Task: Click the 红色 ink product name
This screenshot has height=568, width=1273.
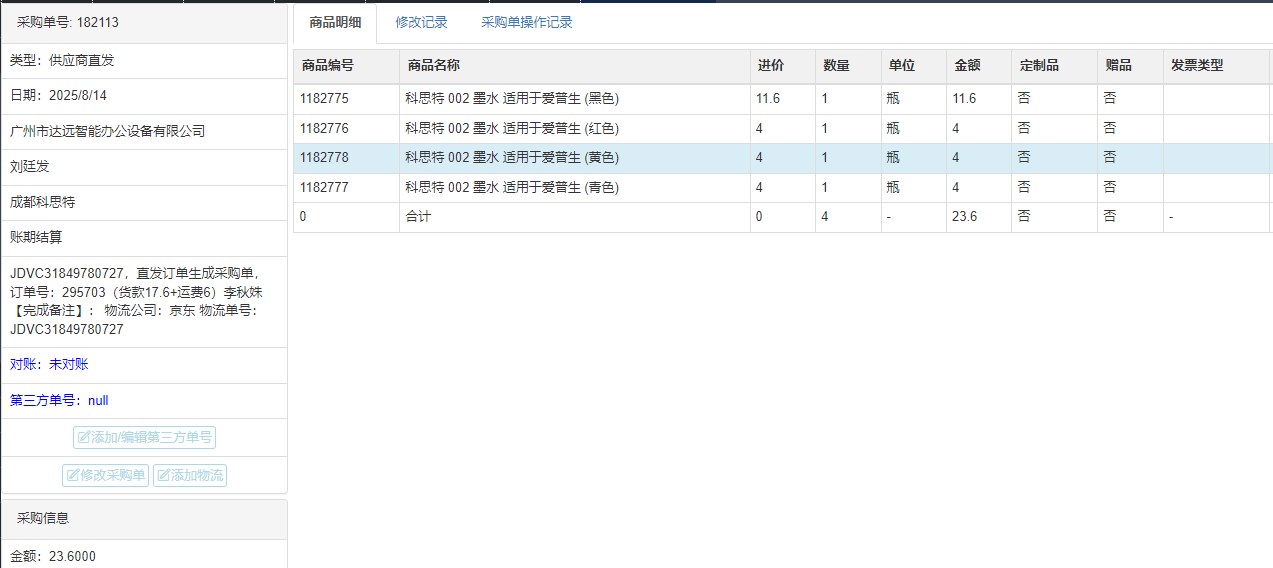Action: coord(512,128)
